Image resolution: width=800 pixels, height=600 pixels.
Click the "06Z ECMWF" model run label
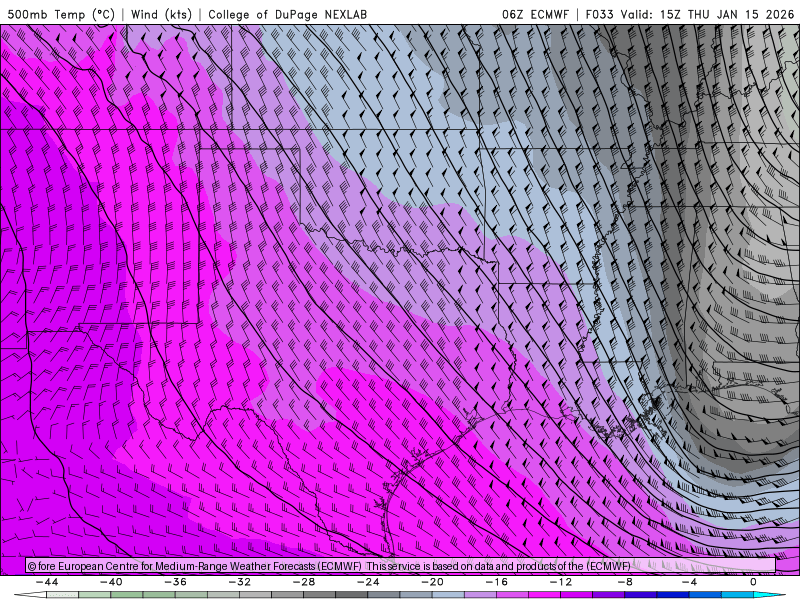535,14
